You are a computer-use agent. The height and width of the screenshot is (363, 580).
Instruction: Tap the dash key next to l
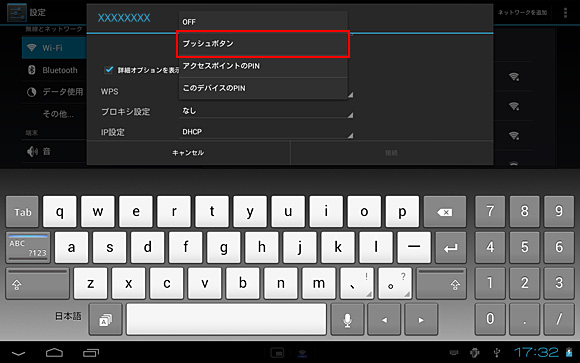tap(414, 248)
